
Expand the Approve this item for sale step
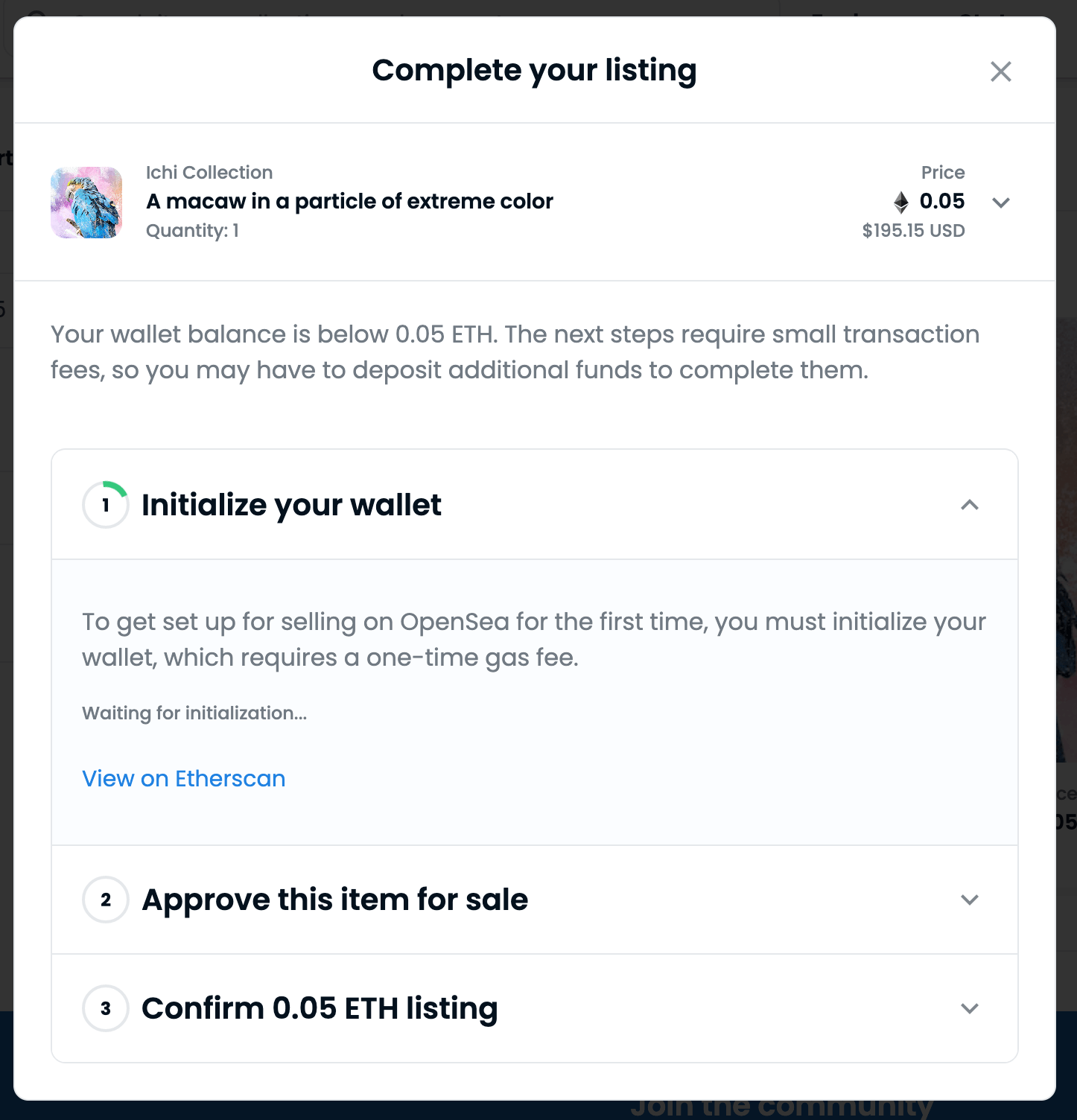pos(970,900)
